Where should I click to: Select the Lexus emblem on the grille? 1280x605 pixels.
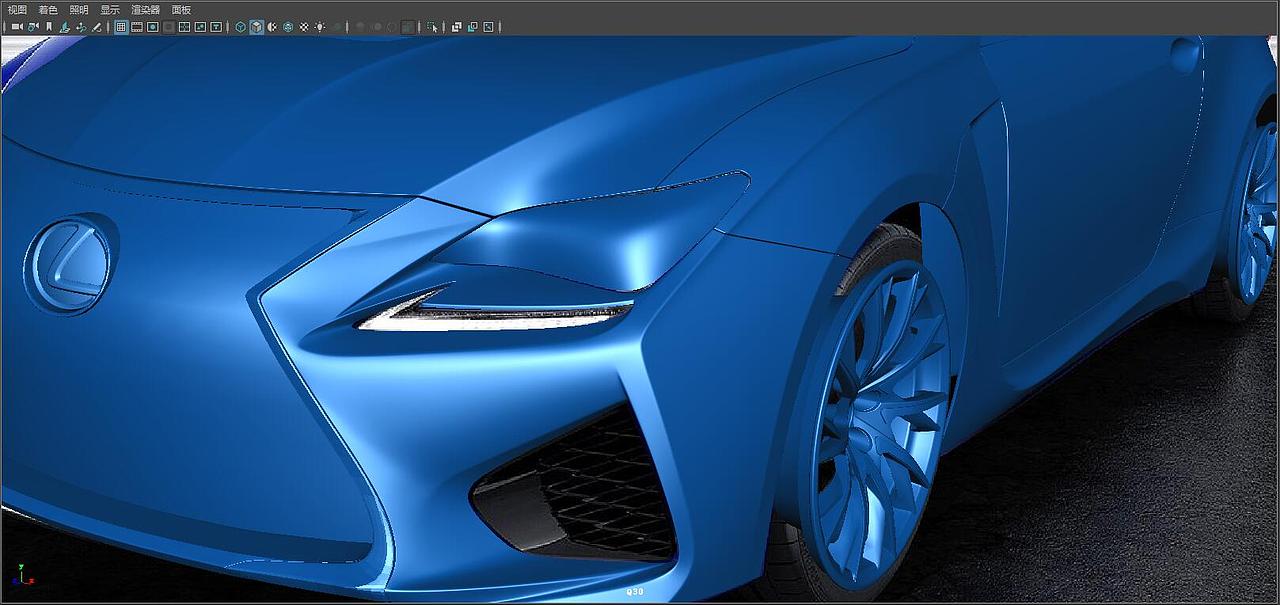click(x=71, y=263)
